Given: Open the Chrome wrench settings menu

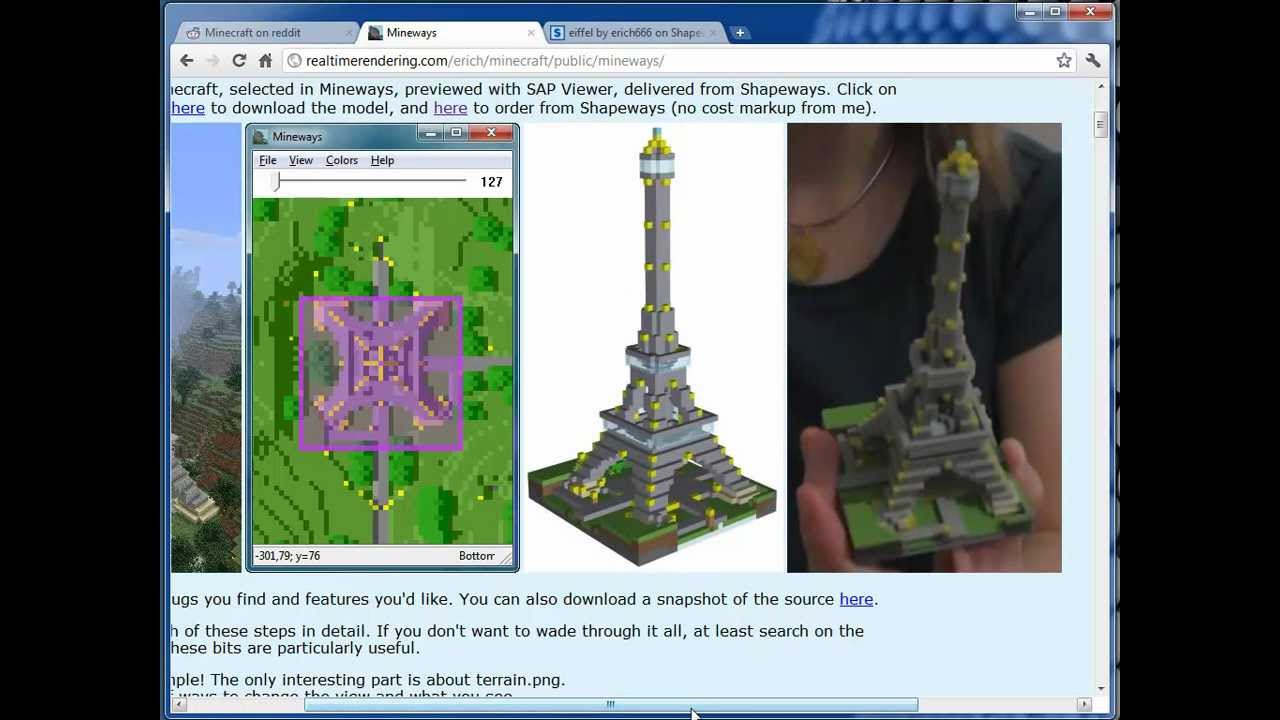Looking at the screenshot, I should [x=1093, y=61].
